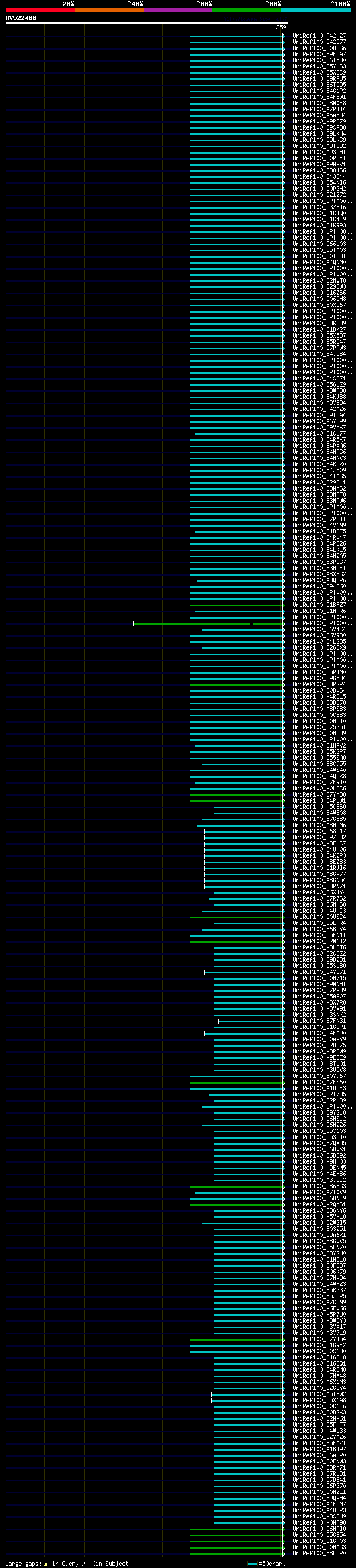Select hit label UniRef100_B4G1P2
Viewport: 356px width, 1568px height.
319,91
